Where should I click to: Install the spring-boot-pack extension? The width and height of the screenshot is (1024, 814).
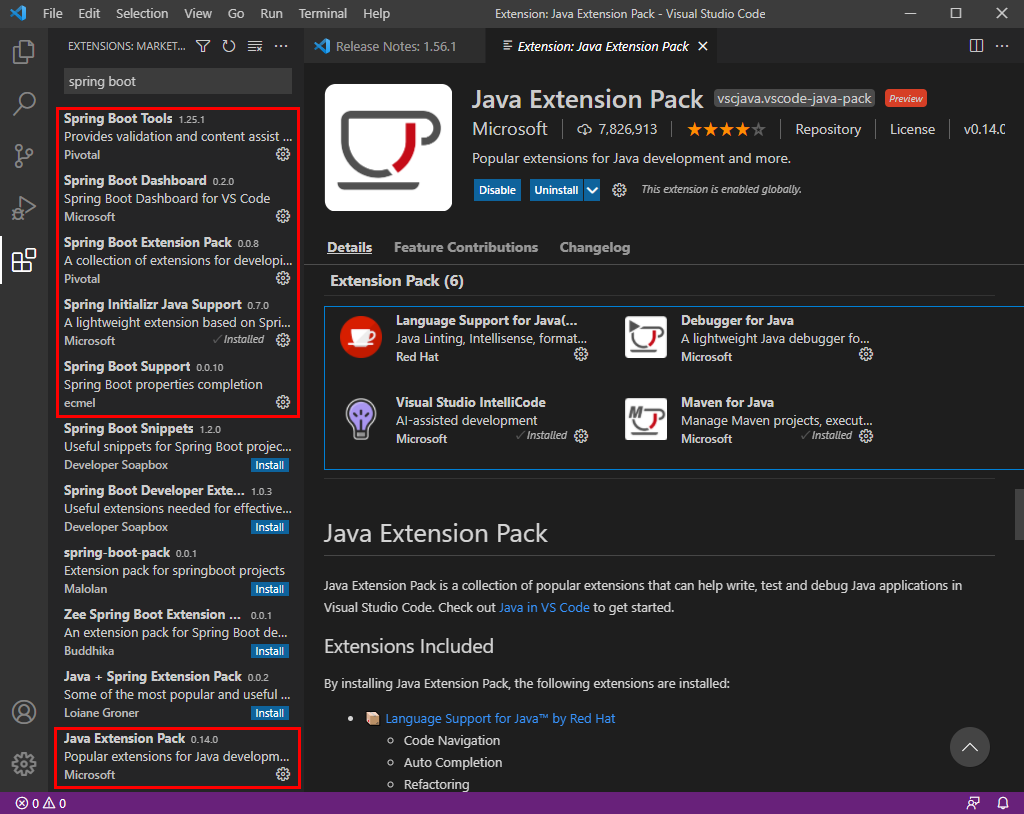pyautogui.click(x=270, y=589)
